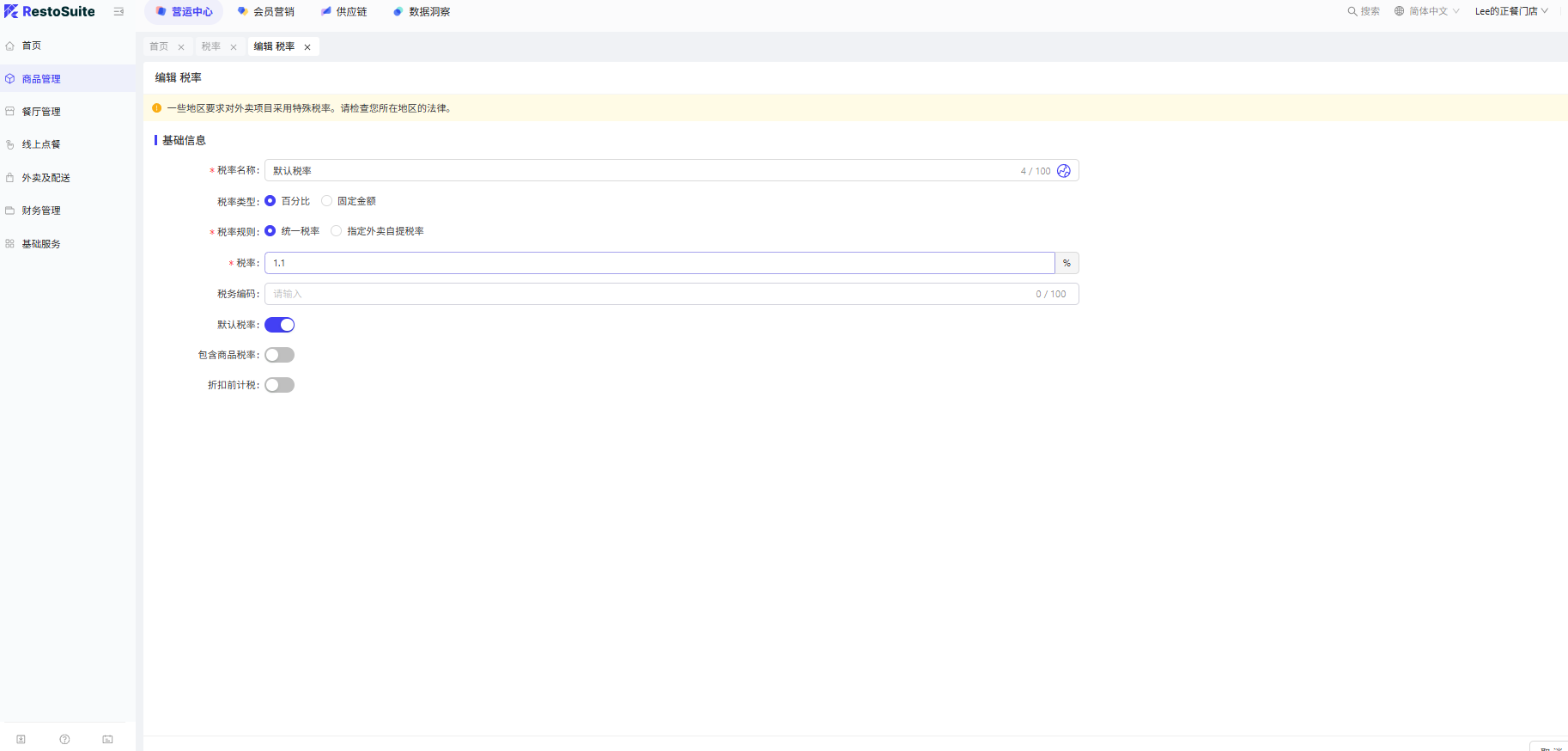Click the bottom-left sidebar download icon
The image size is (1568, 751).
pyautogui.click(x=21, y=739)
